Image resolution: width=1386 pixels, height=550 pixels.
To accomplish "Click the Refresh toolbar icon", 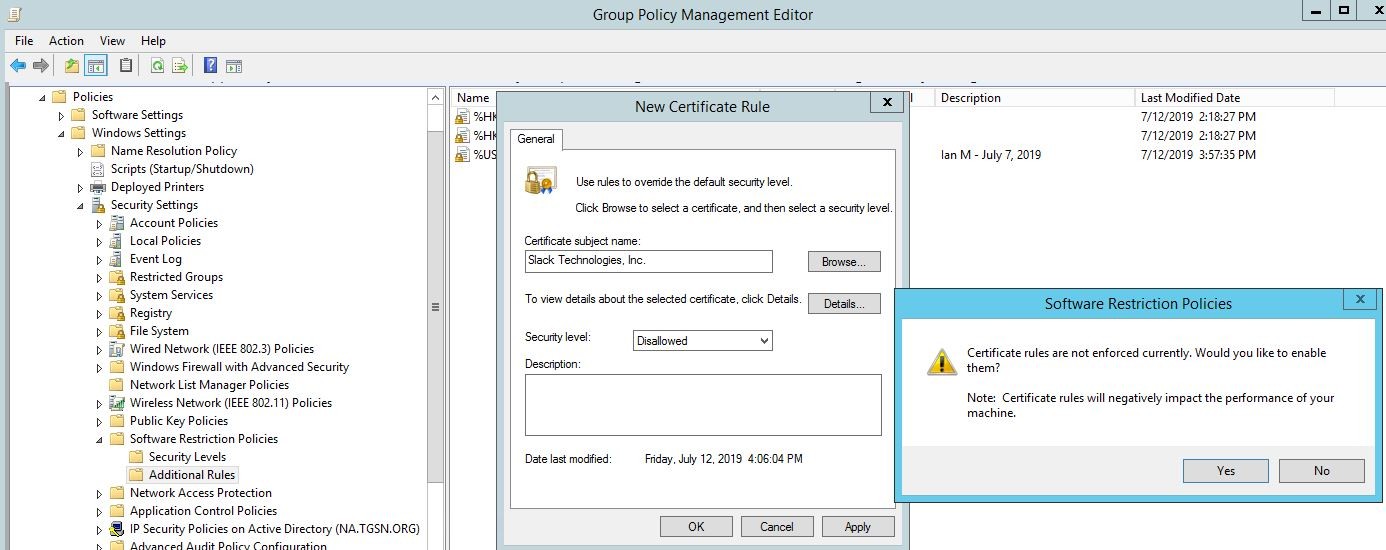I will (157, 66).
